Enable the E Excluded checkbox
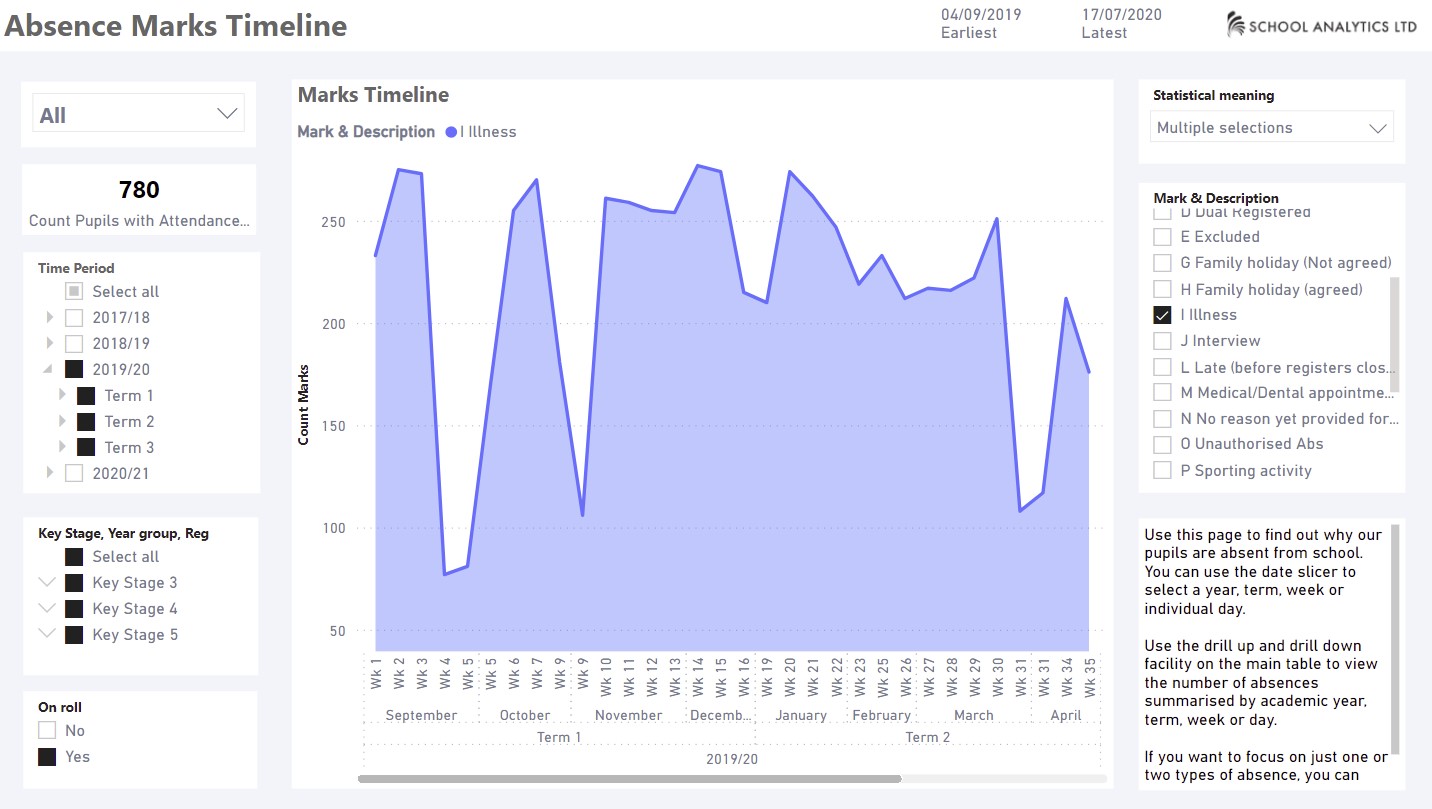 tap(1162, 237)
